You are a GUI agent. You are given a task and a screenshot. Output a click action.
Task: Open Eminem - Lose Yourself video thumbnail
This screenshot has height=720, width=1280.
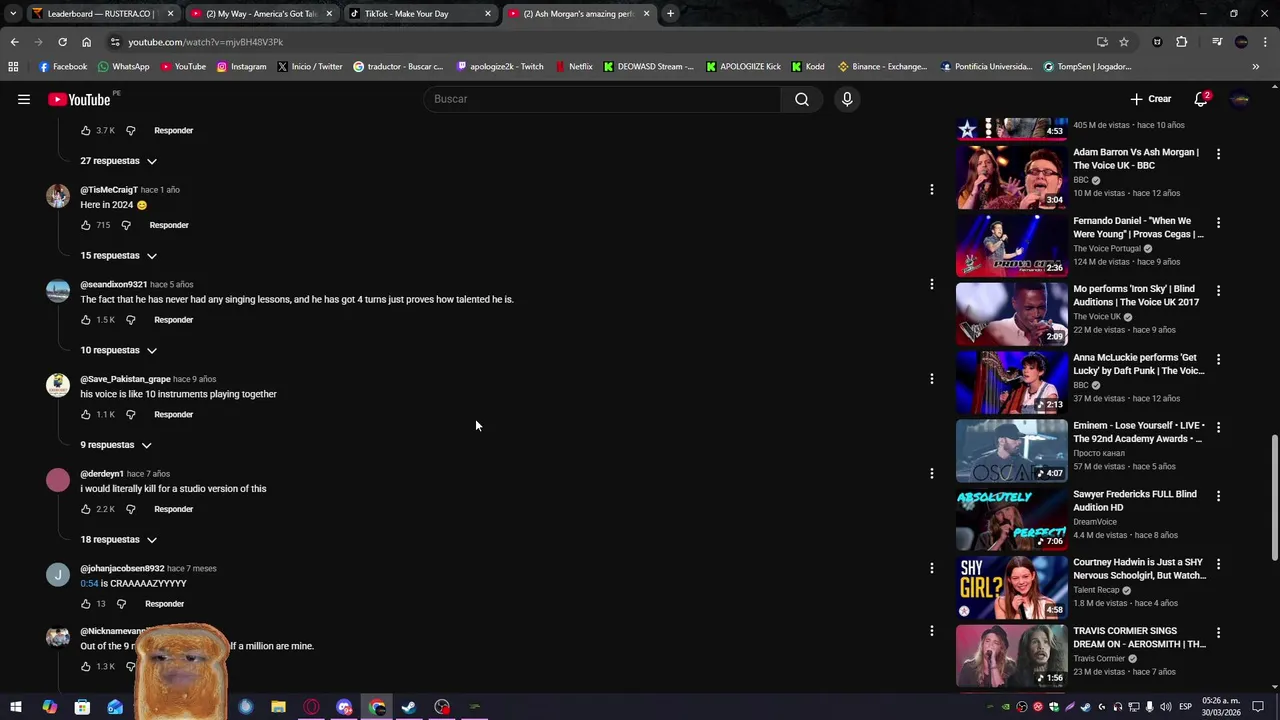coord(1011,450)
